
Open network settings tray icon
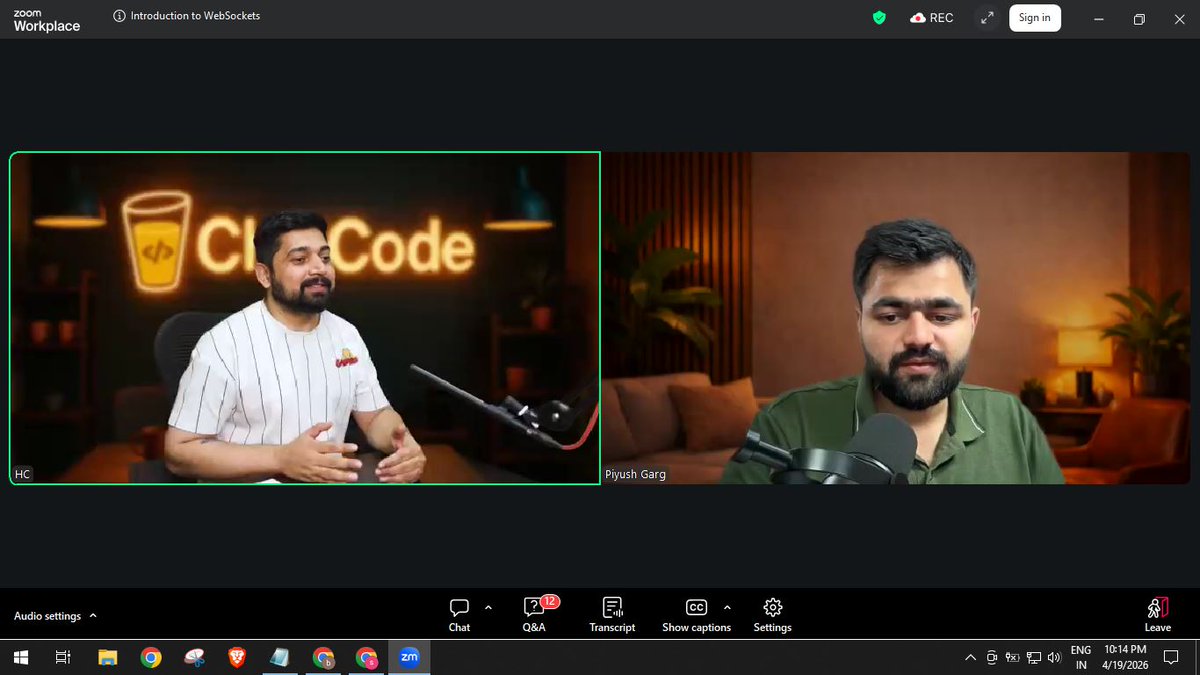click(1033, 657)
